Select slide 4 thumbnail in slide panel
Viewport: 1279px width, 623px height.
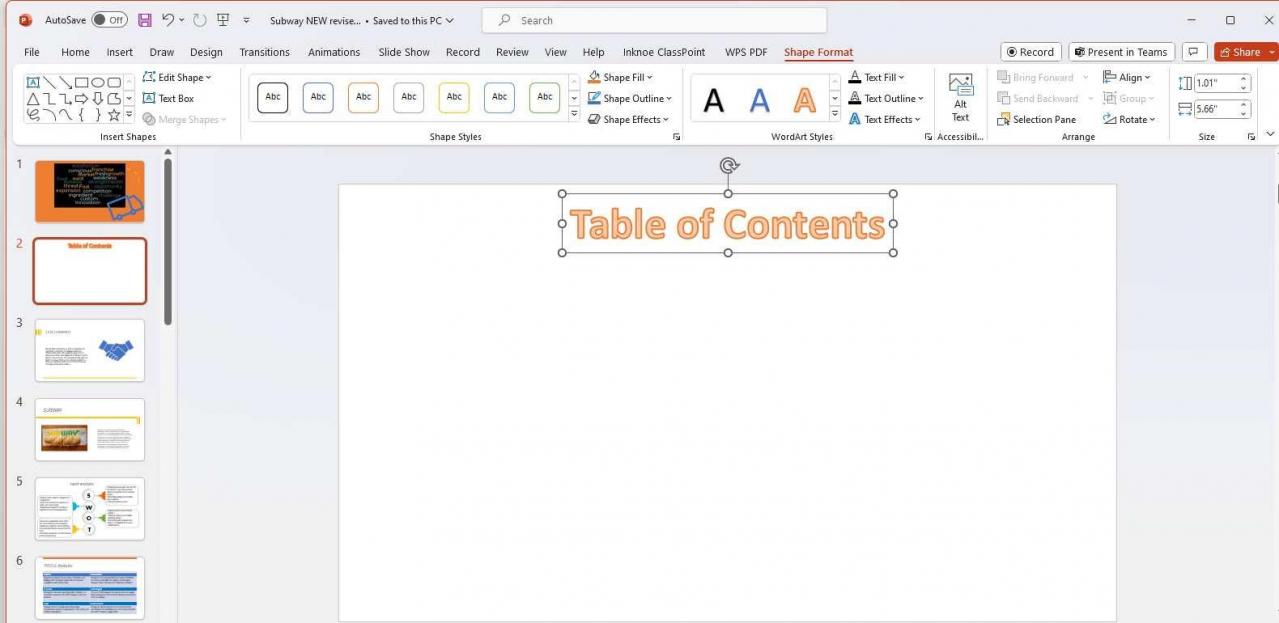coord(89,429)
